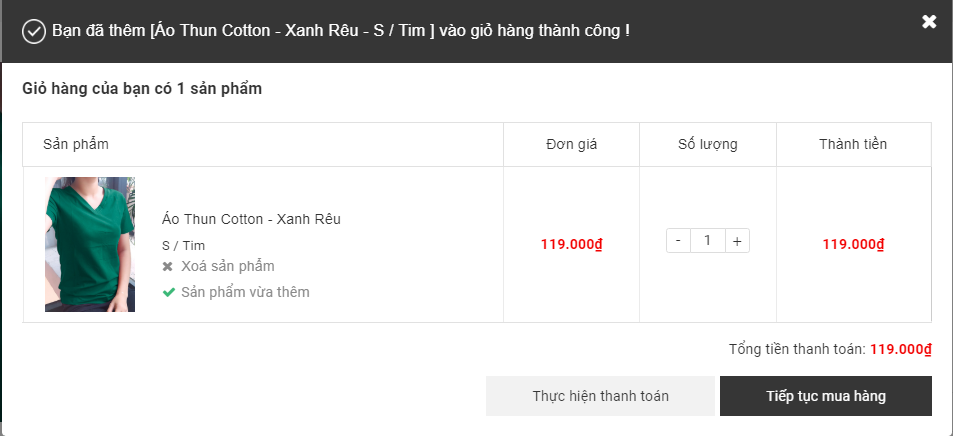Click the grey X icon beside Xoá sản phẩm

pos(168,267)
